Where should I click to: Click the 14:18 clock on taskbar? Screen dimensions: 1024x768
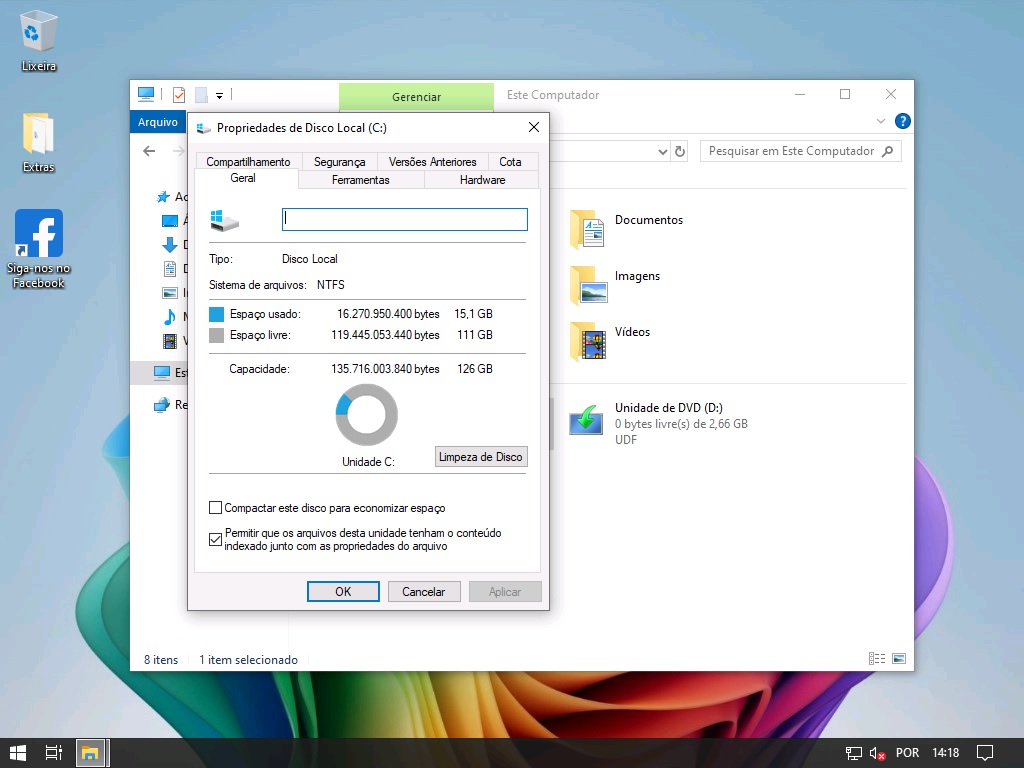click(945, 753)
